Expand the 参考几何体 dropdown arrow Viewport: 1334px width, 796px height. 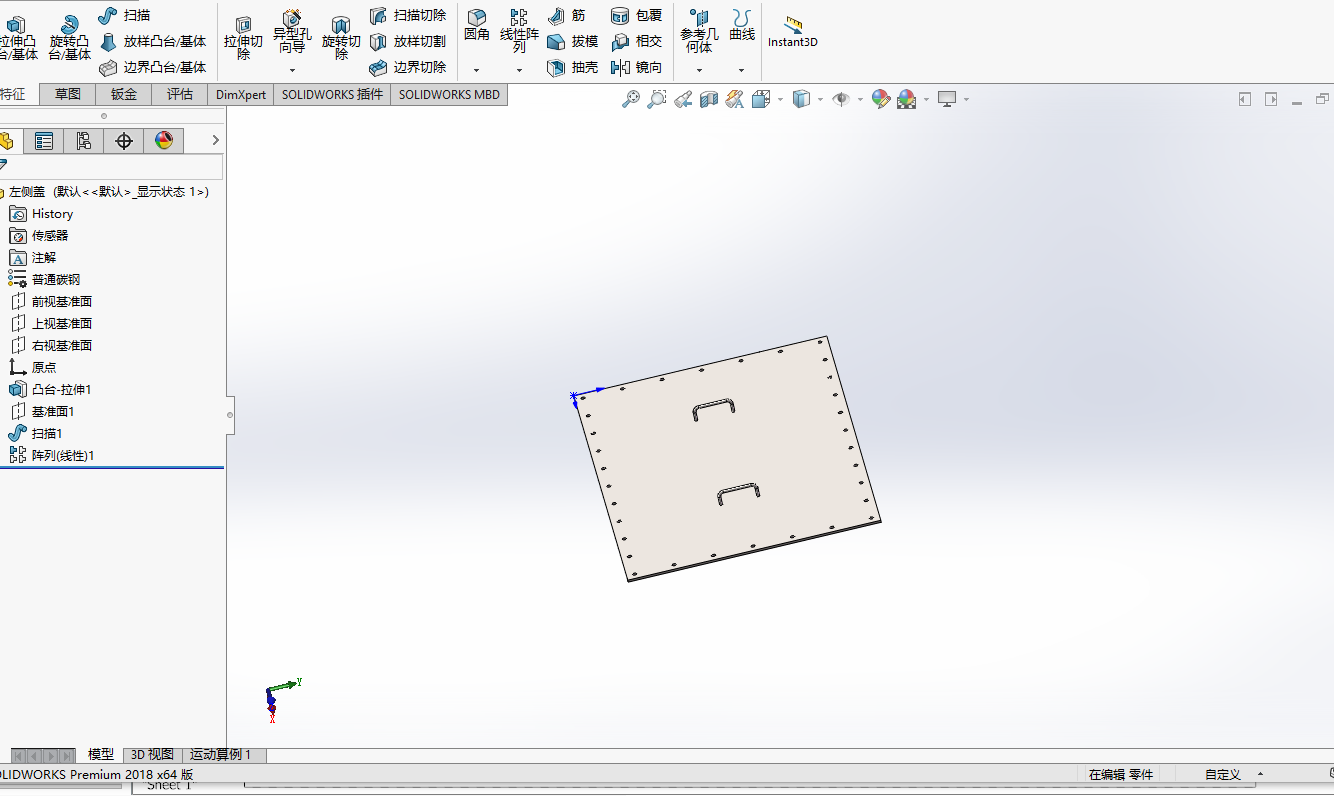pyautogui.click(x=699, y=70)
